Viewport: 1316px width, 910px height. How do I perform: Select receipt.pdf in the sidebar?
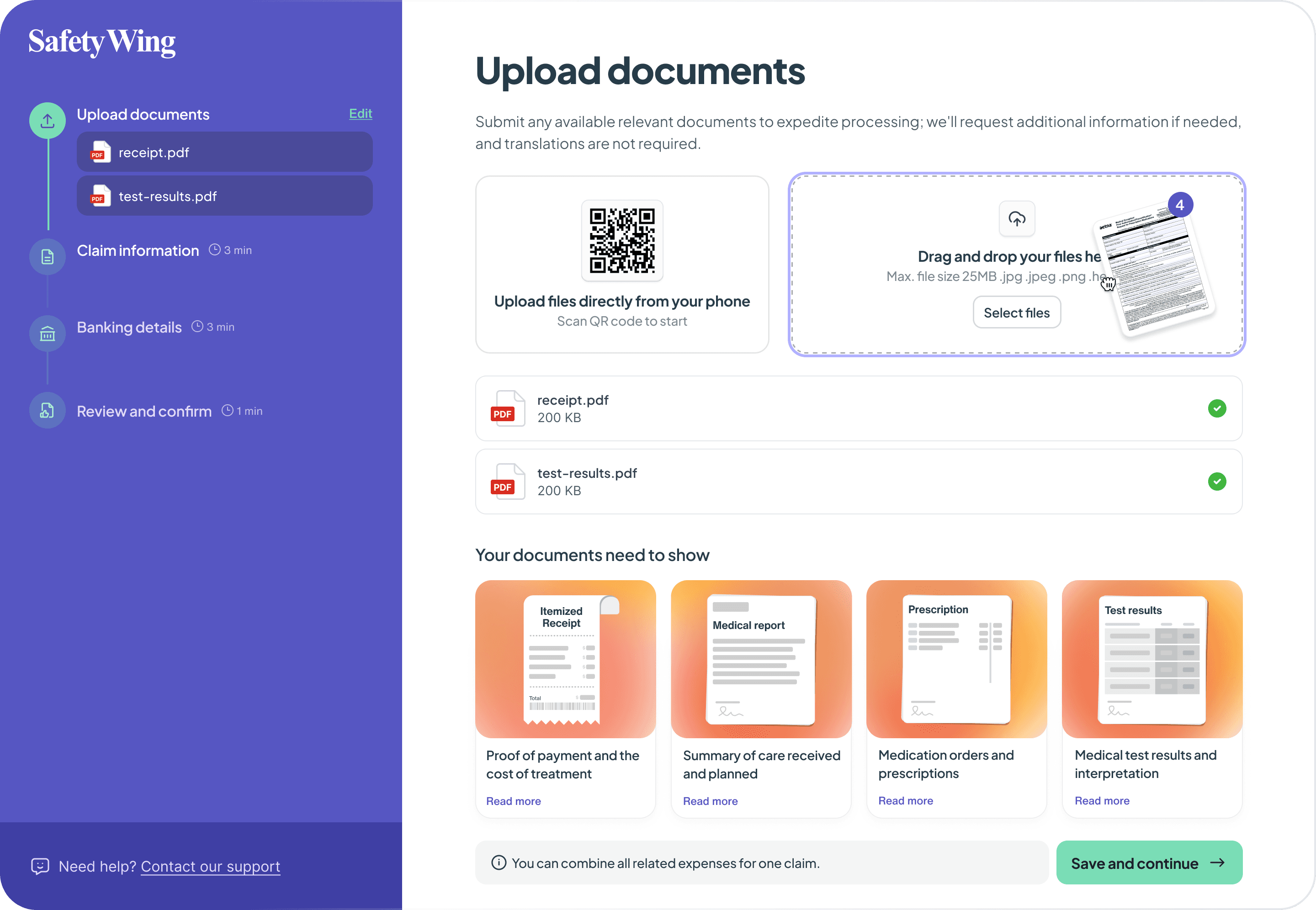coord(225,152)
